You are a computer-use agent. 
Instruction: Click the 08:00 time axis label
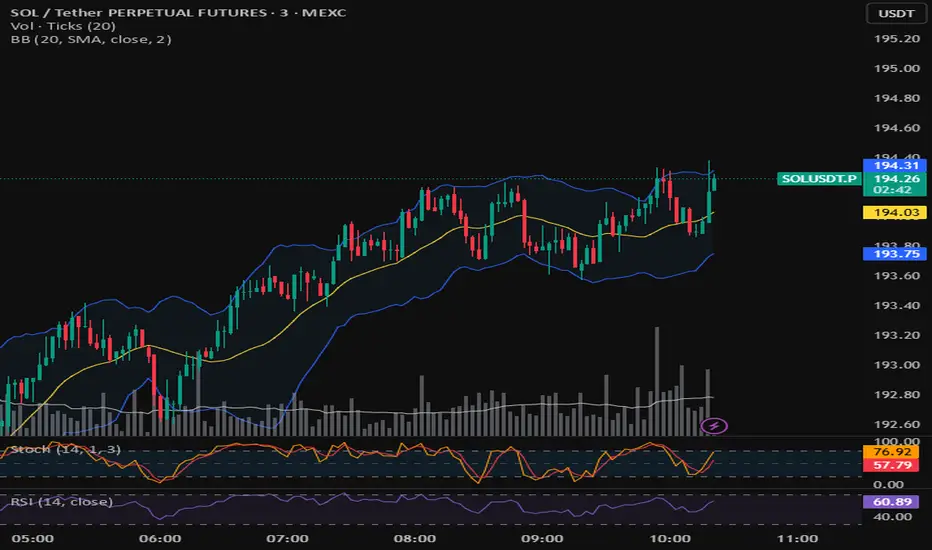[415, 539]
